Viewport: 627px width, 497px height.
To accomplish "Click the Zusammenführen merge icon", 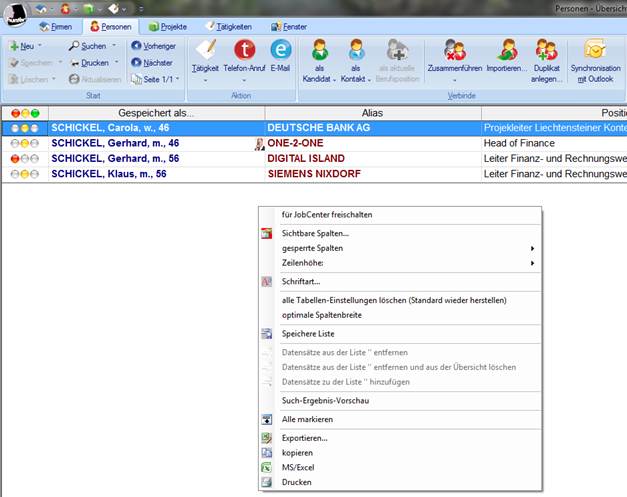I will click(x=455, y=50).
